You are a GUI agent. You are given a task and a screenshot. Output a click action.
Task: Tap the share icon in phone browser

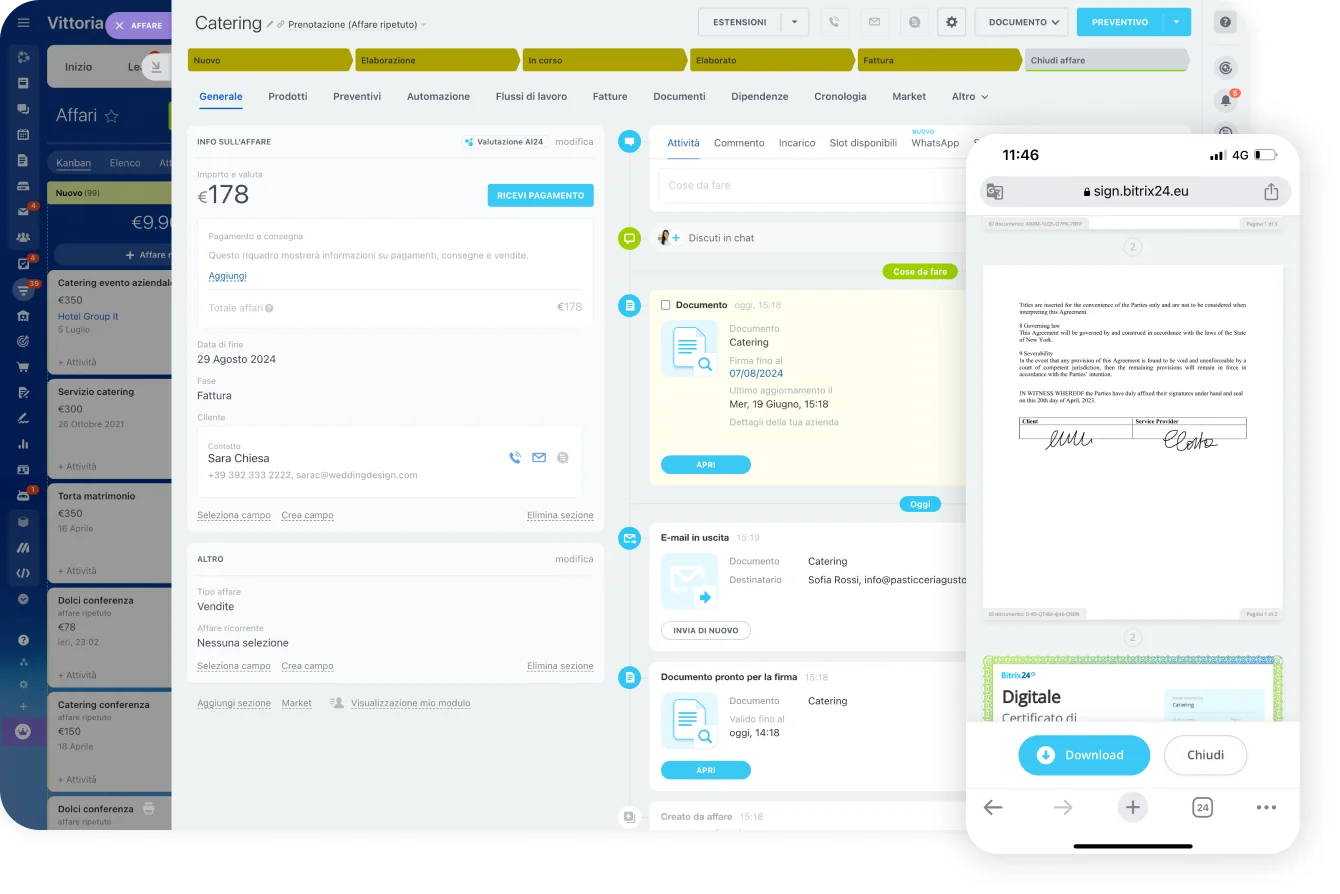click(1271, 191)
